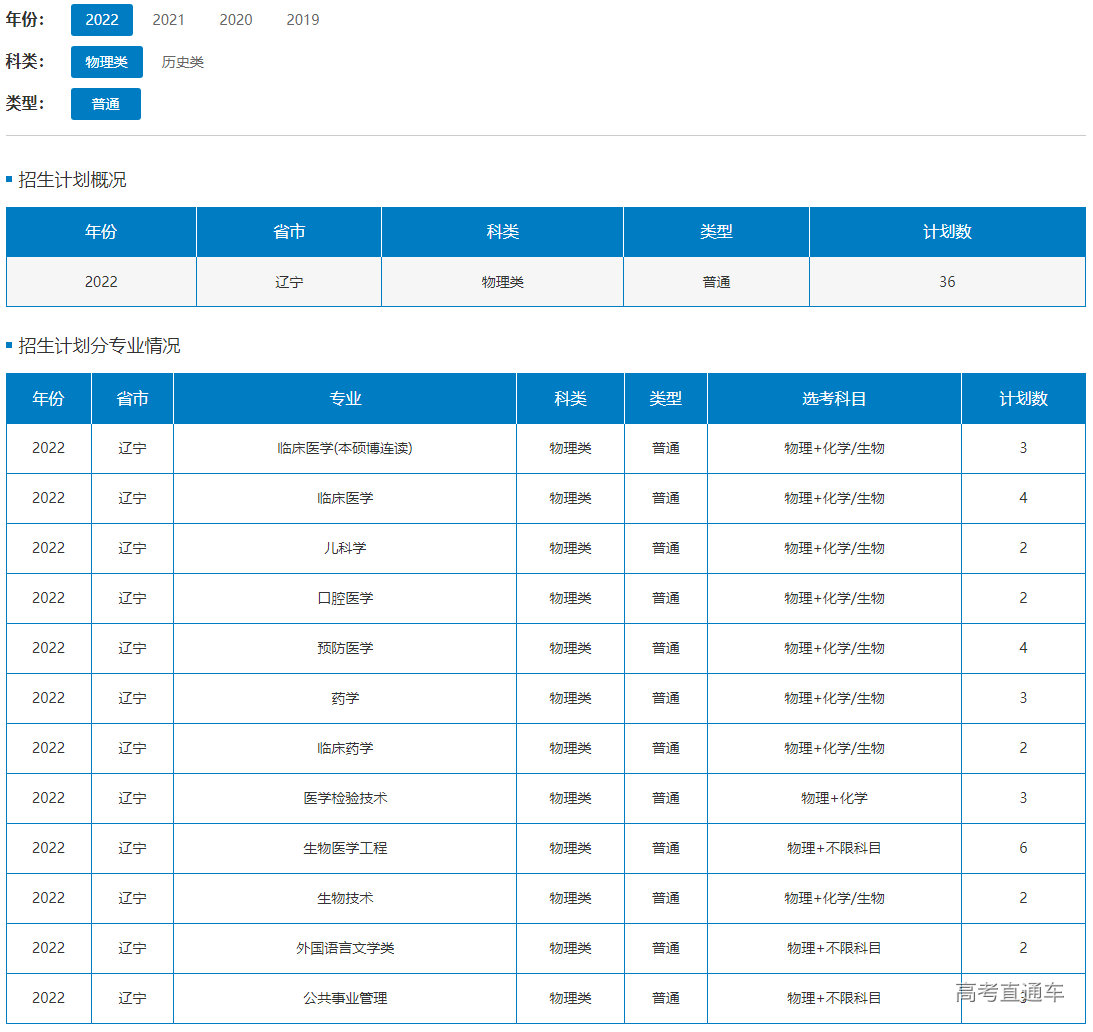Viewport: 1093px width, 1032px height.
Task: Switch to year 2021
Action: [168, 20]
